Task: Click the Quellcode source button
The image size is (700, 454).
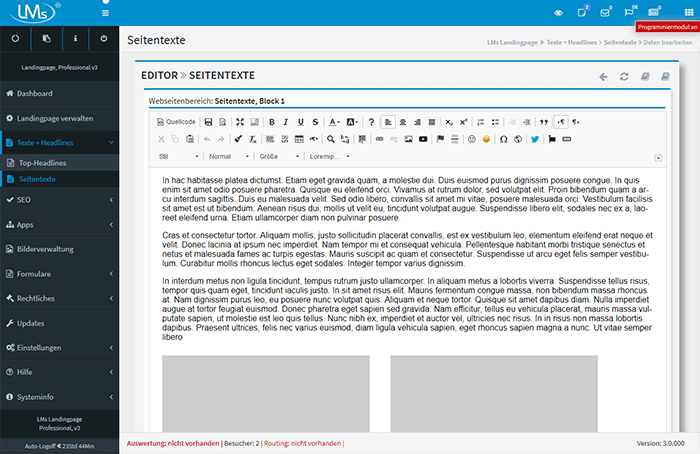Action: coord(176,122)
